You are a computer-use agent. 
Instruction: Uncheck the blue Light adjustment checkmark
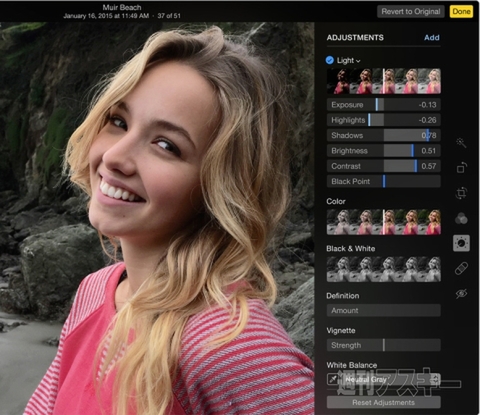coord(330,60)
